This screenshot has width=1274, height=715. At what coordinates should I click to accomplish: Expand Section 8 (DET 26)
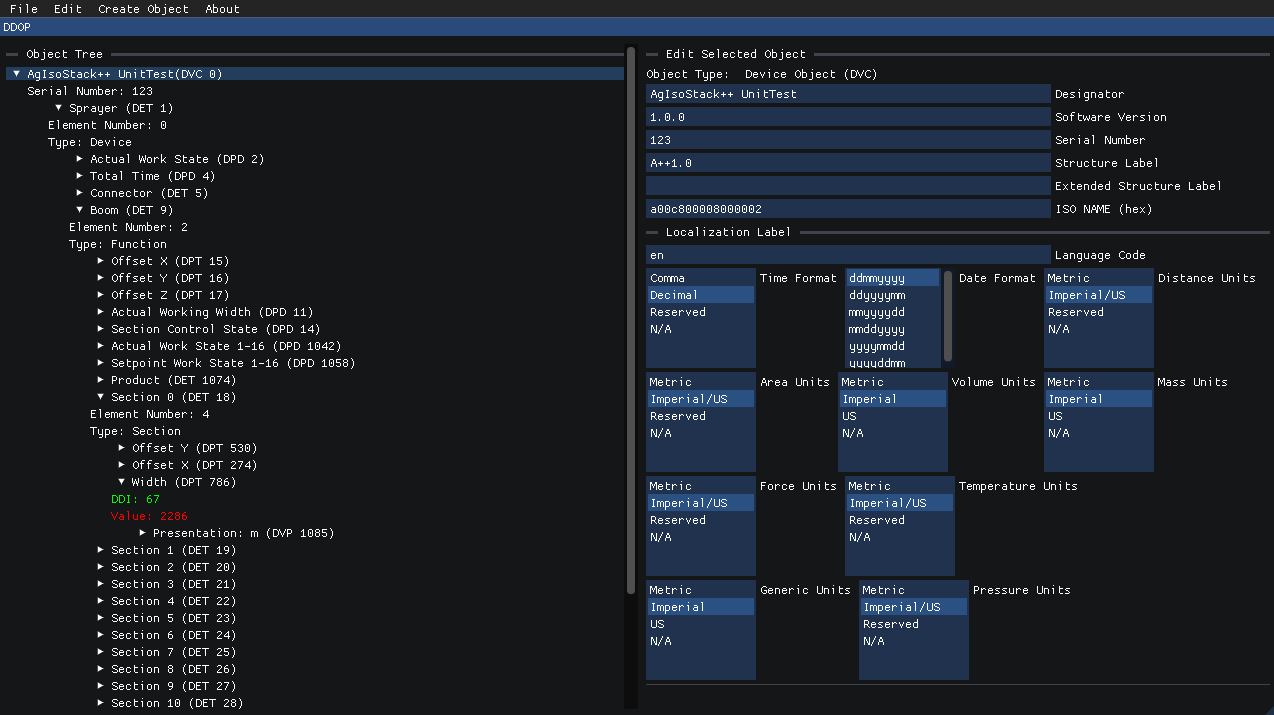click(101, 669)
